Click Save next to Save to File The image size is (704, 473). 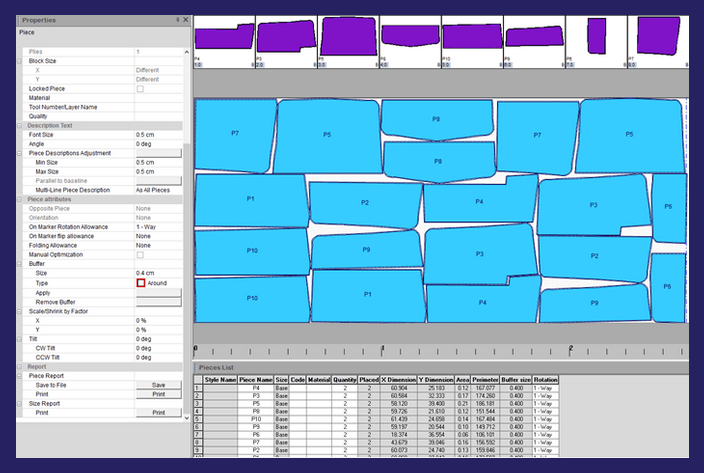pyautogui.click(x=158, y=384)
